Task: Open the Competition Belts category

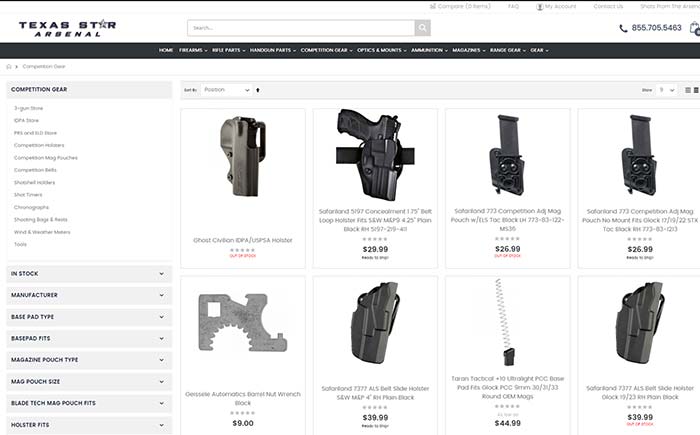Action: 35,170
